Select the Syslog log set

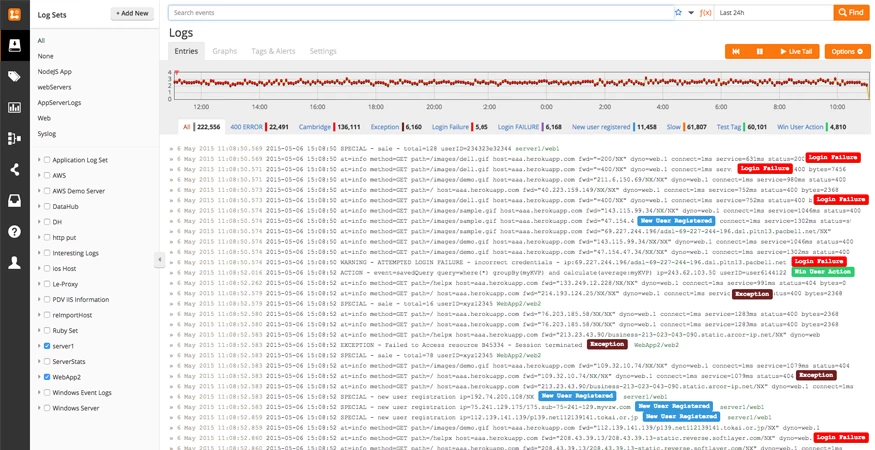[x=47, y=133]
